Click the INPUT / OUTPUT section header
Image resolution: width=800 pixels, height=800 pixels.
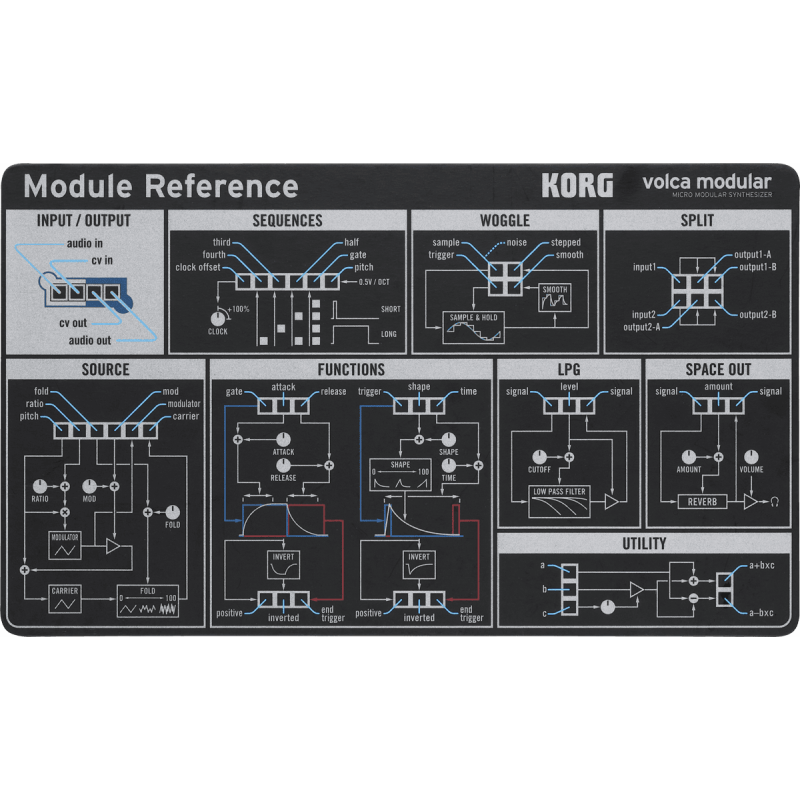coord(84,220)
